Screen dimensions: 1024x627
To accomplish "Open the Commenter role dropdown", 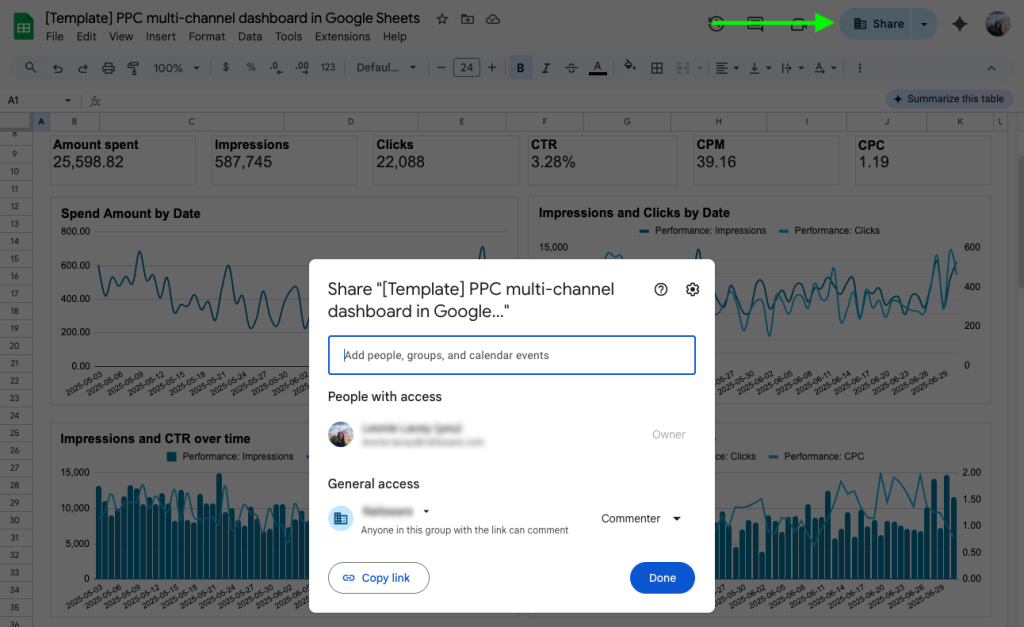I will point(640,519).
